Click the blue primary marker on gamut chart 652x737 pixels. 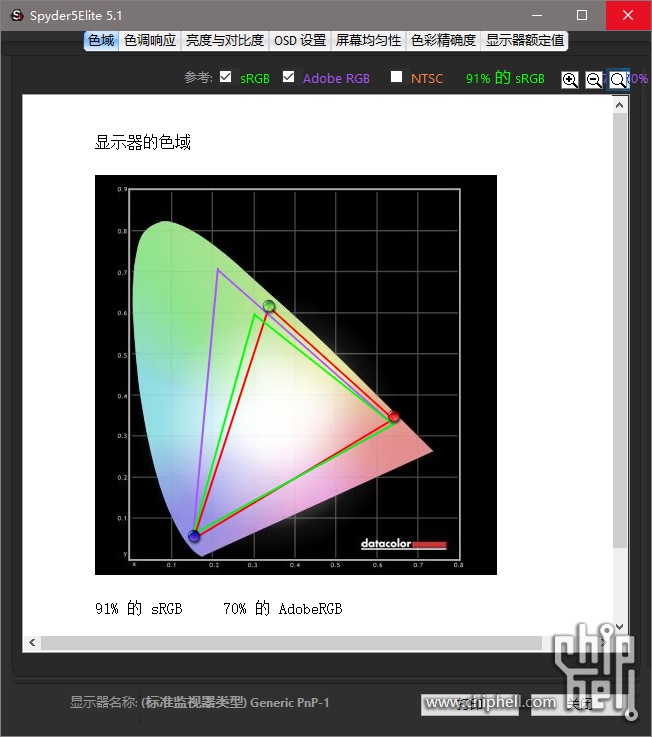194,536
